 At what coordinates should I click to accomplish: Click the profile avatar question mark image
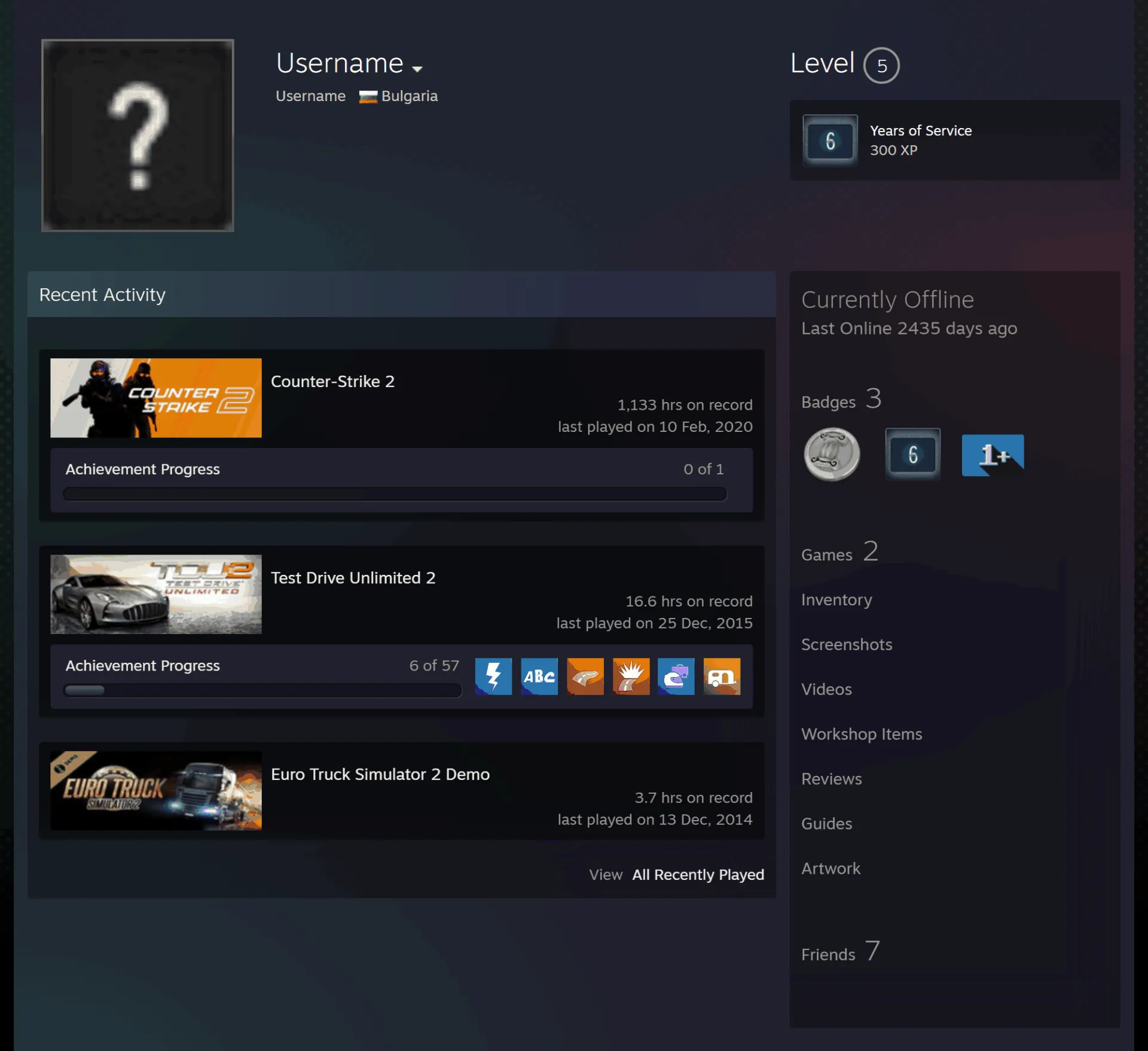(x=138, y=135)
